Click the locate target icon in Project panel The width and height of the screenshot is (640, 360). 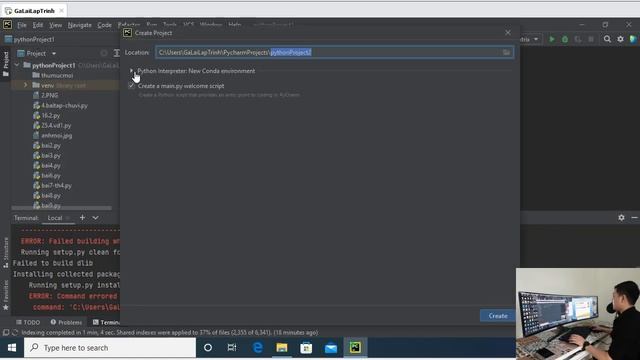point(104,53)
